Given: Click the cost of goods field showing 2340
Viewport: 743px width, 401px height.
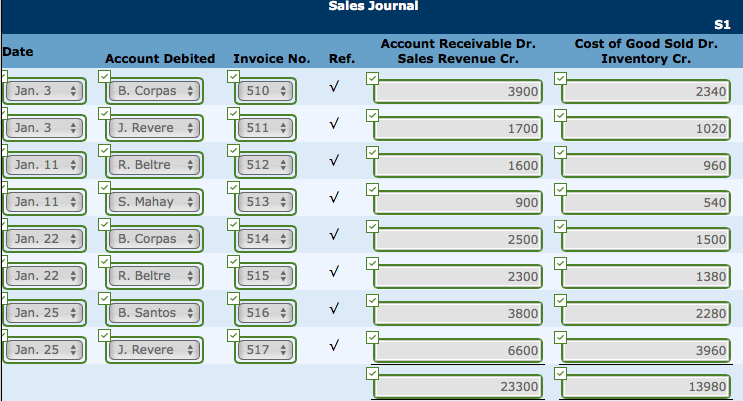Looking at the screenshot, I should tap(645, 91).
